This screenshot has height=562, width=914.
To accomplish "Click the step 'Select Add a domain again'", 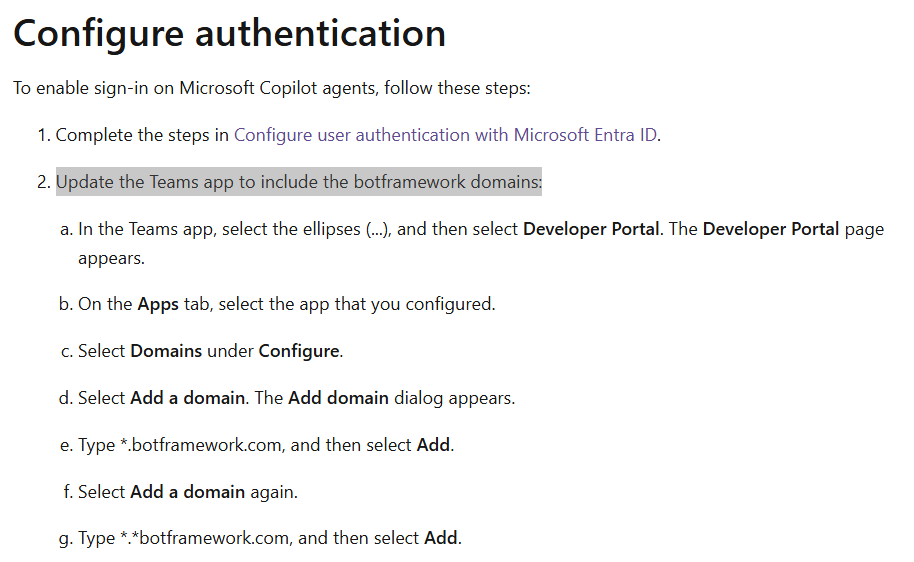I will click(x=188, y=492).
